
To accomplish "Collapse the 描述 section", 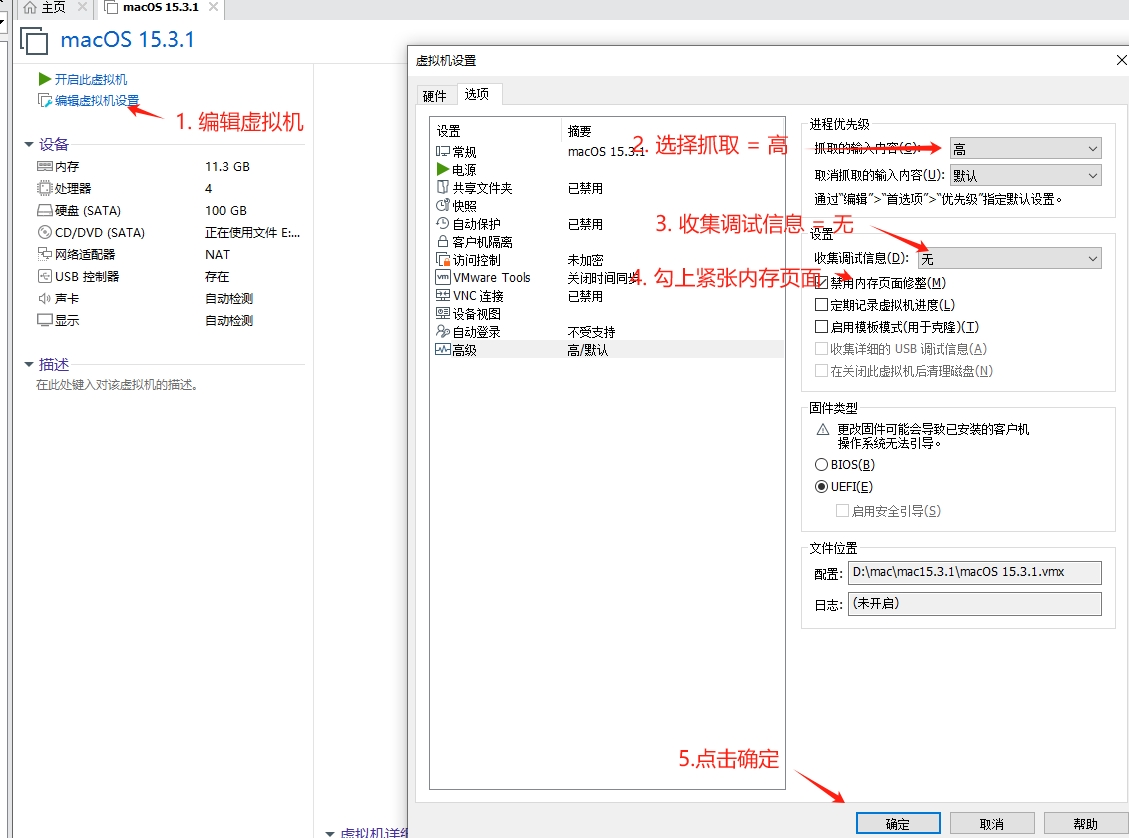I will (x=29, y=364).
